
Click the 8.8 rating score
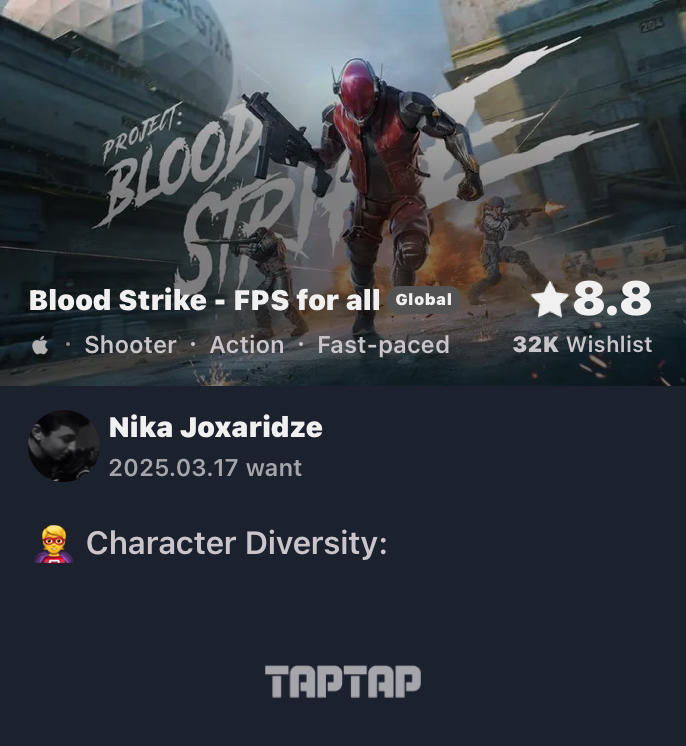click(x=612, y=299)
